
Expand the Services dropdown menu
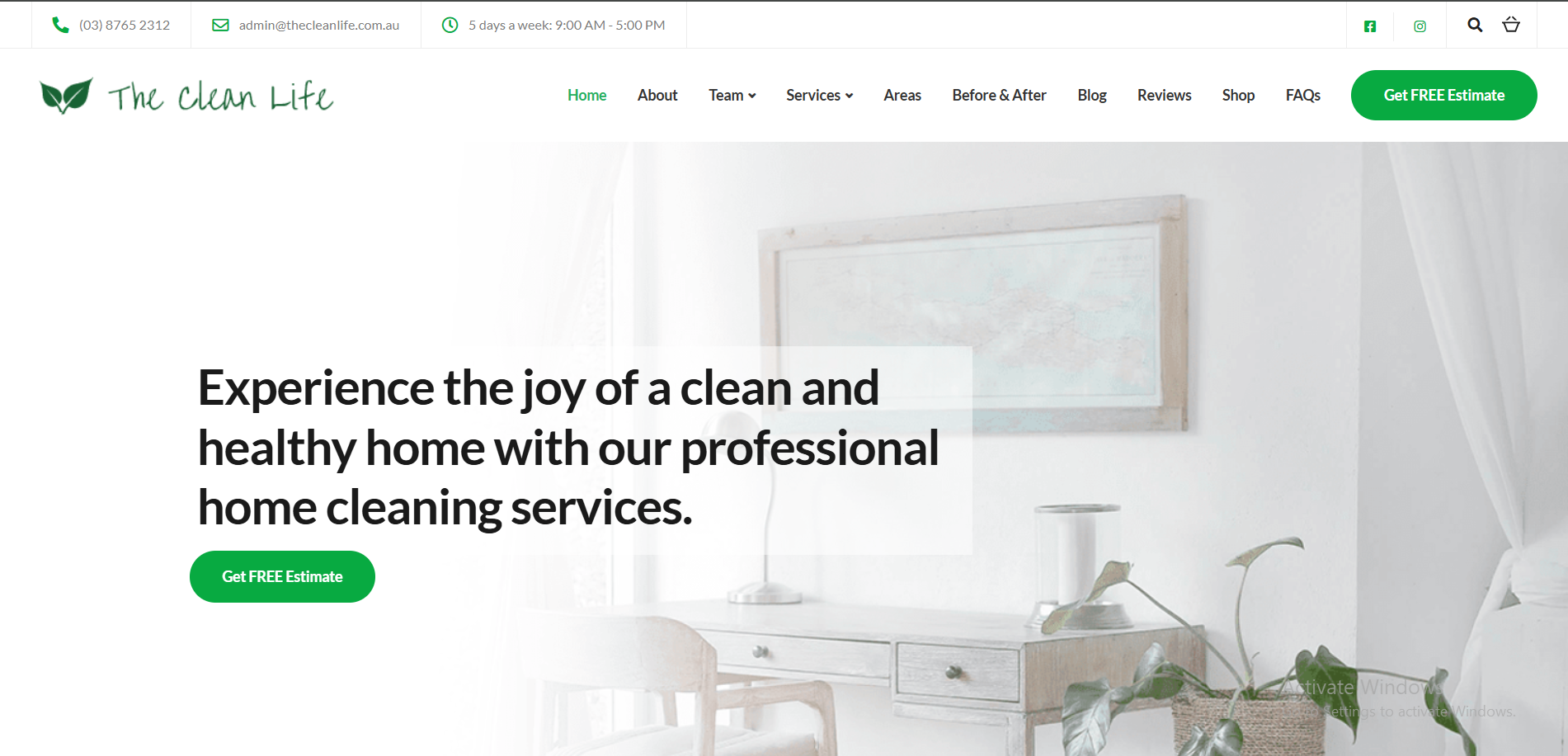coord(819,96)
